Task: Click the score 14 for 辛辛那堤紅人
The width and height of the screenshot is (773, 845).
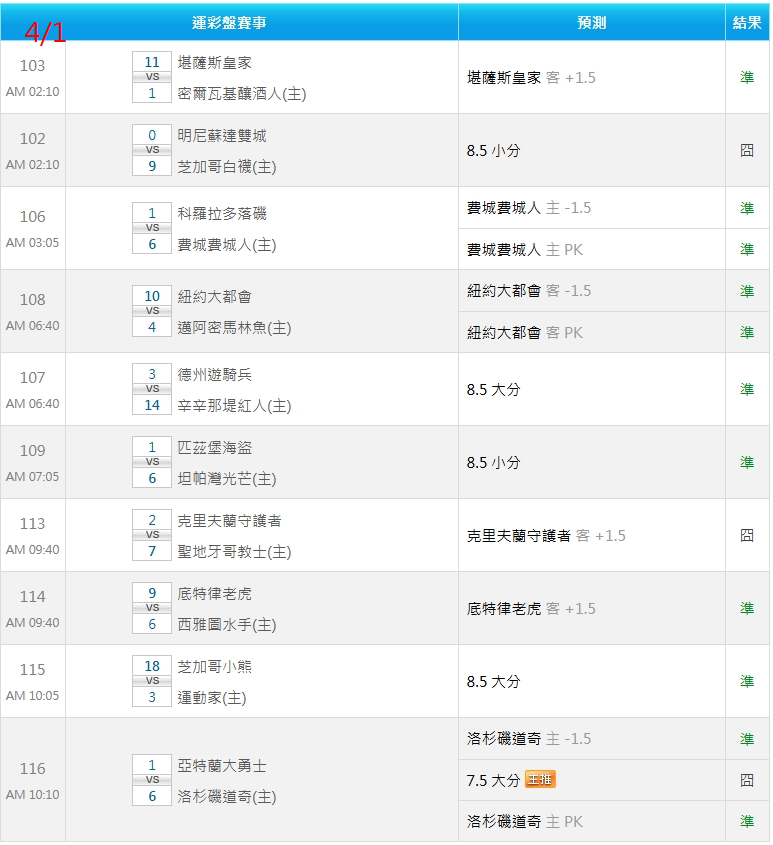Action: tap(152, 405)
